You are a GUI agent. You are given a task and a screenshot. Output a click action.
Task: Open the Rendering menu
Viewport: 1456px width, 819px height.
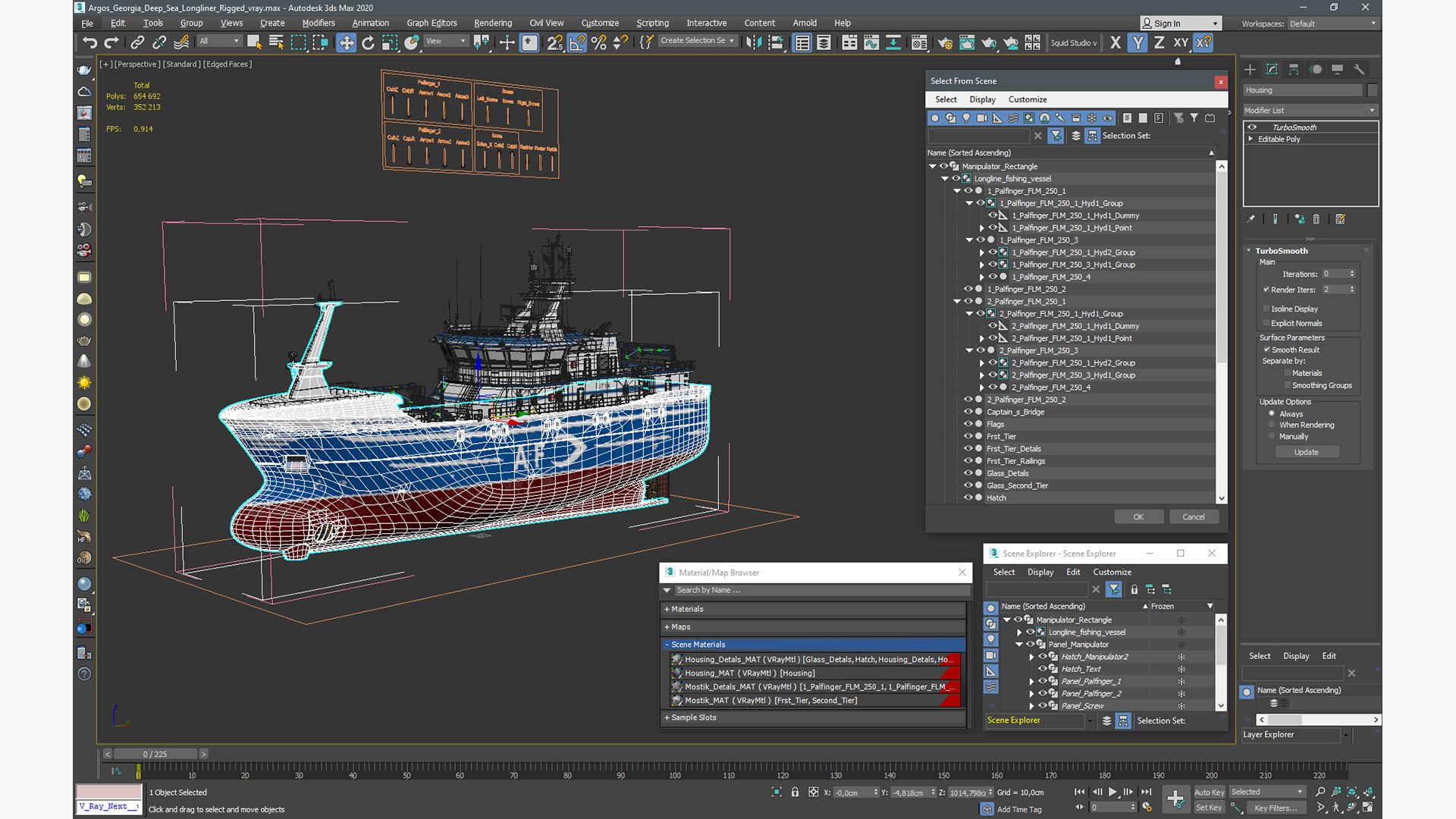493,23
